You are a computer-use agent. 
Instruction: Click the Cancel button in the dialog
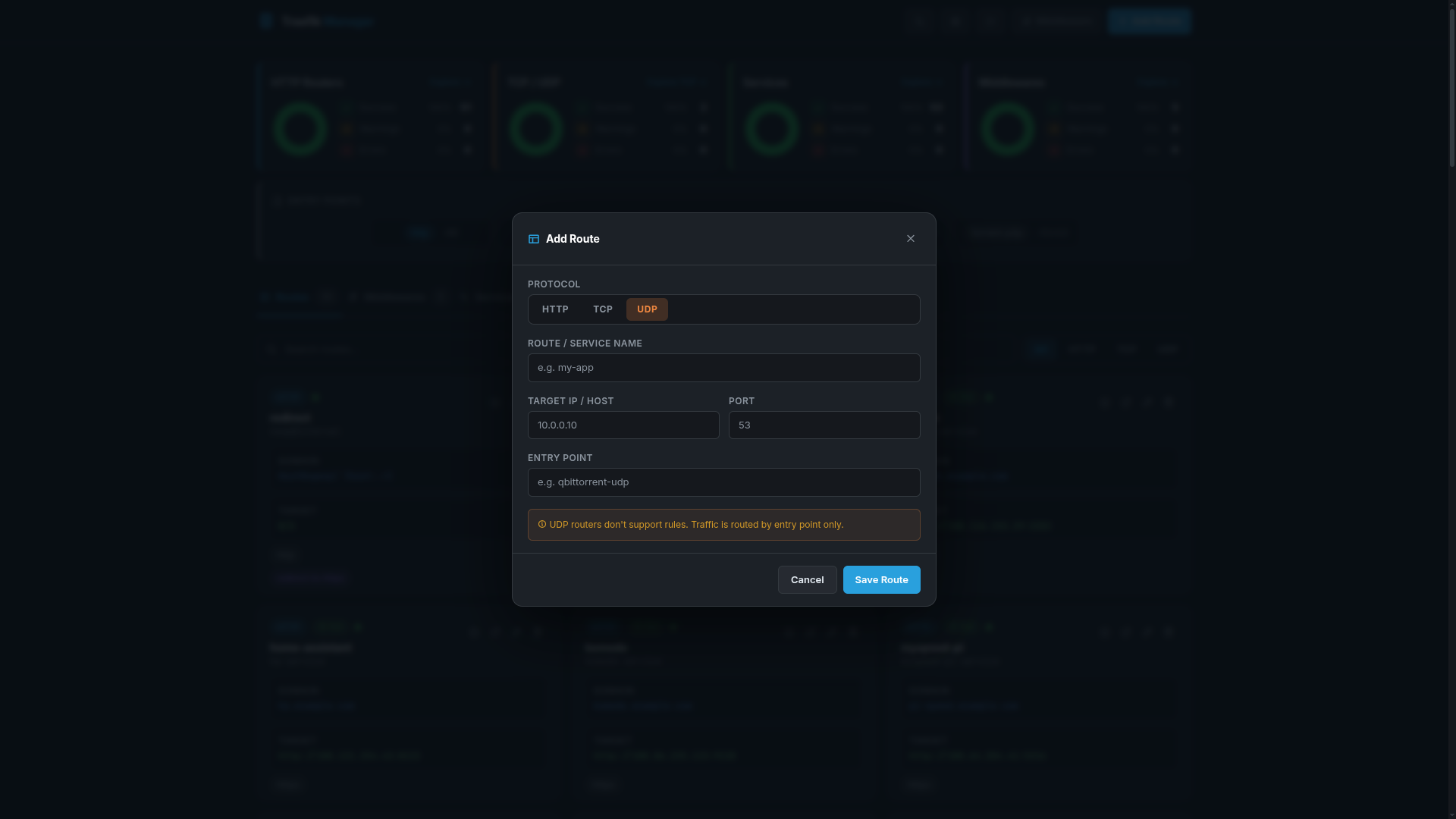click(x=806, y=579)
